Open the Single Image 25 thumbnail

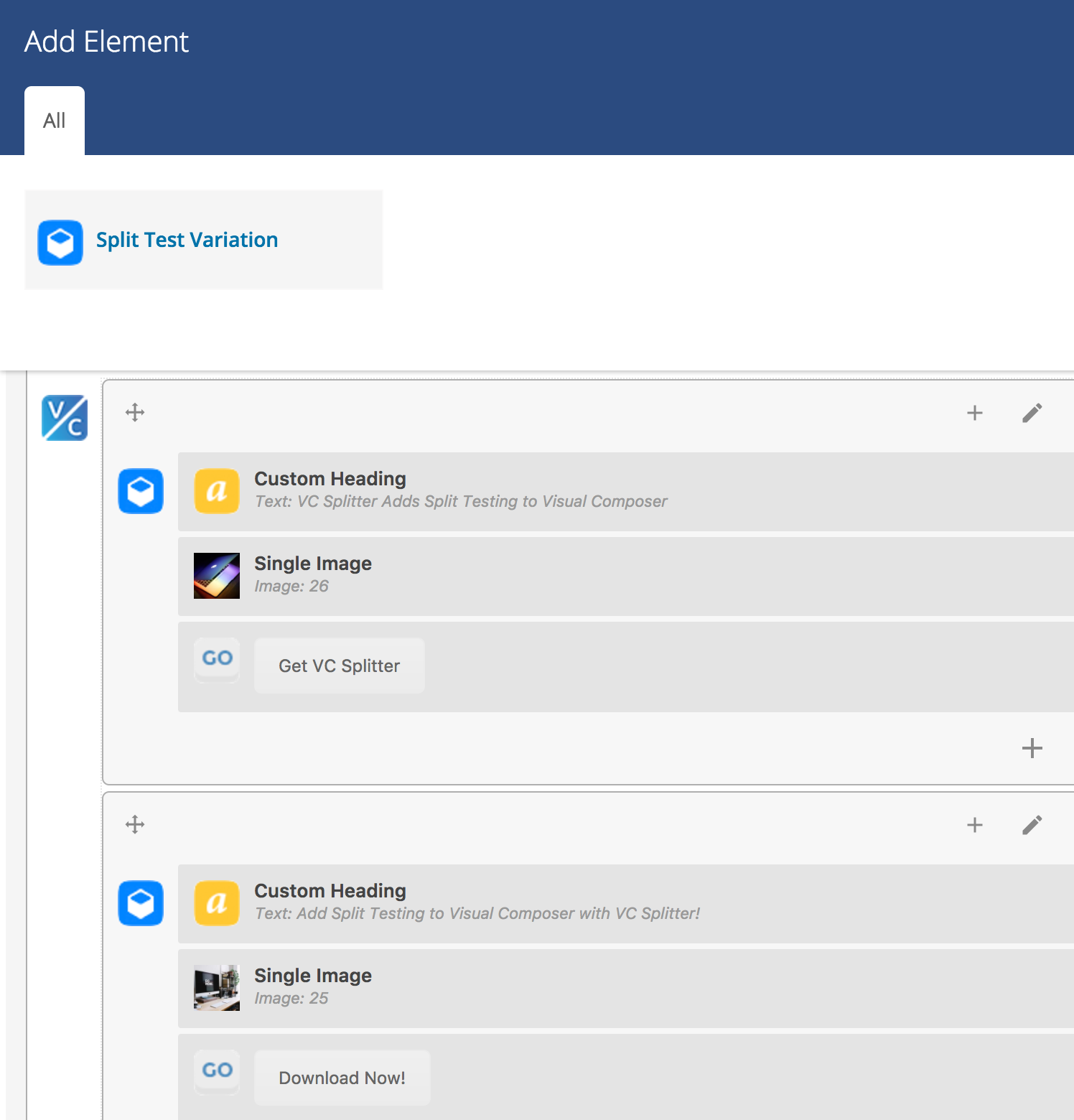[217, 988]
